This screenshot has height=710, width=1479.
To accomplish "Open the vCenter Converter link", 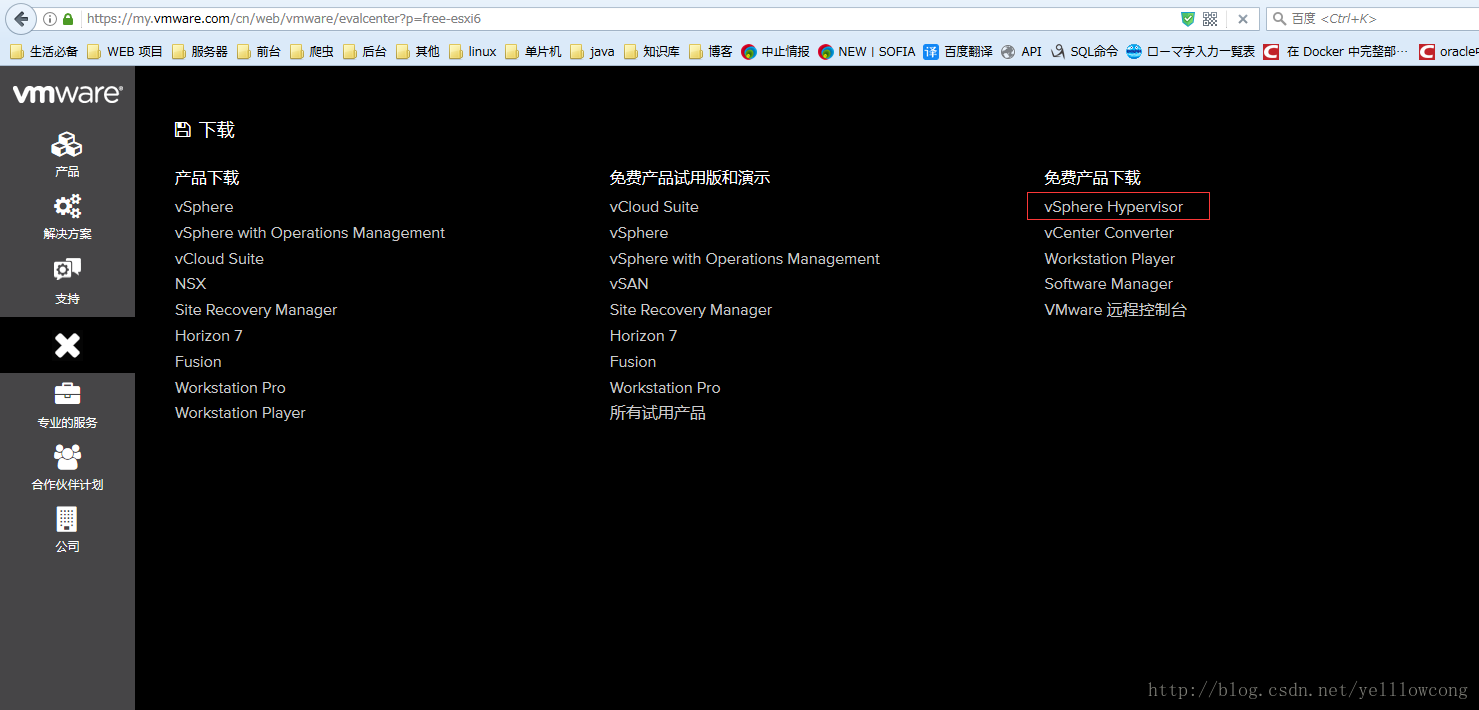I will (x=1109, y=233).
